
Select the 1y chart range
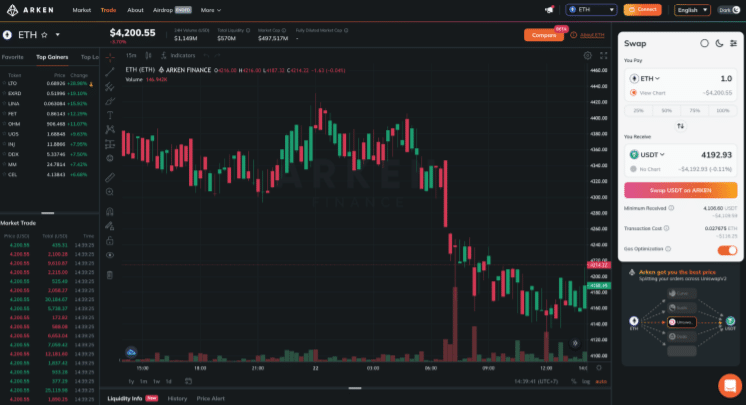coord(131,382)
